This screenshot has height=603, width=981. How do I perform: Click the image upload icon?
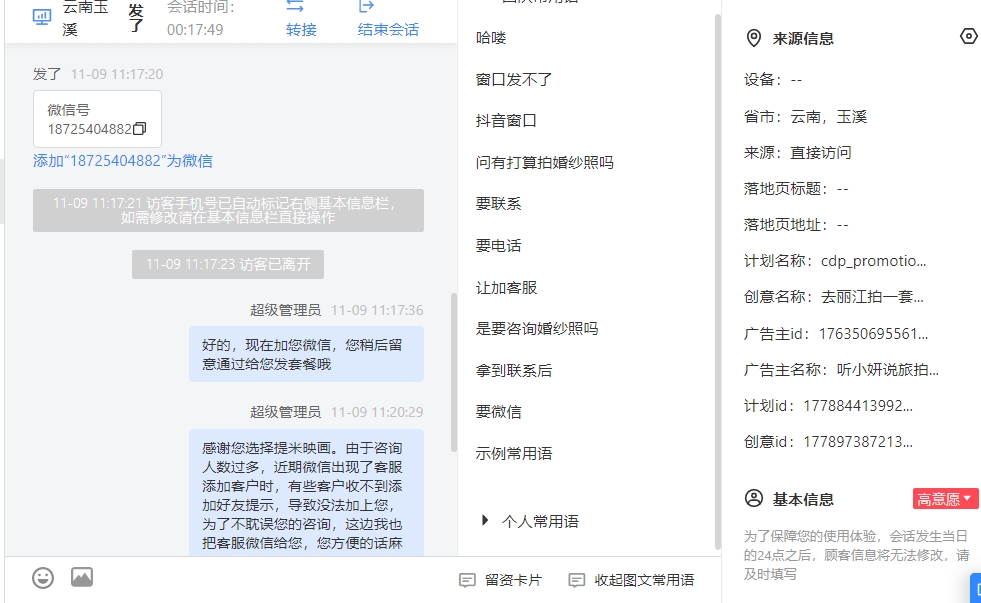coord(82,577)
